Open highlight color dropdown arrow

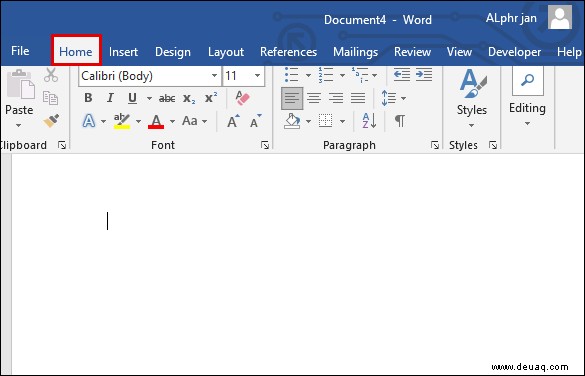pyautogui.click(x=138, y=121)
